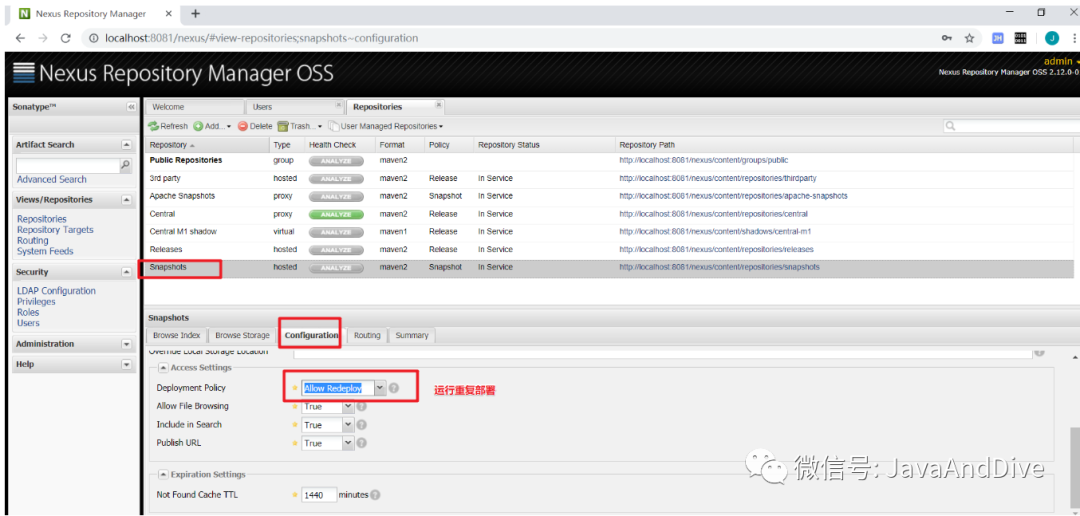
Task: Click Analyze button for Releases repository
Action: coord(335,249)
